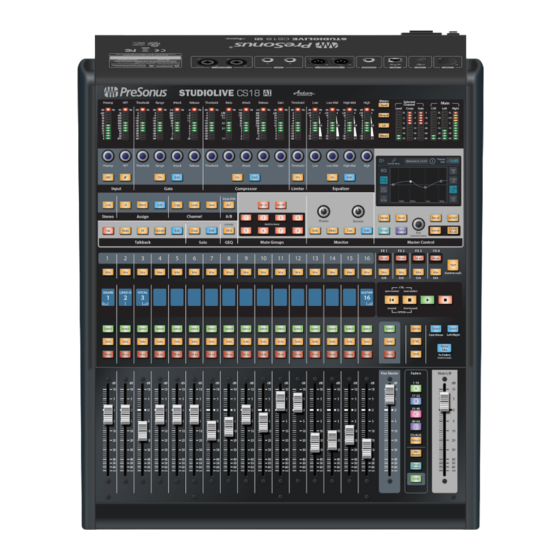Select the green User fader layer
The width and height of the screenshot is (560, 560).
click(416, 478)
